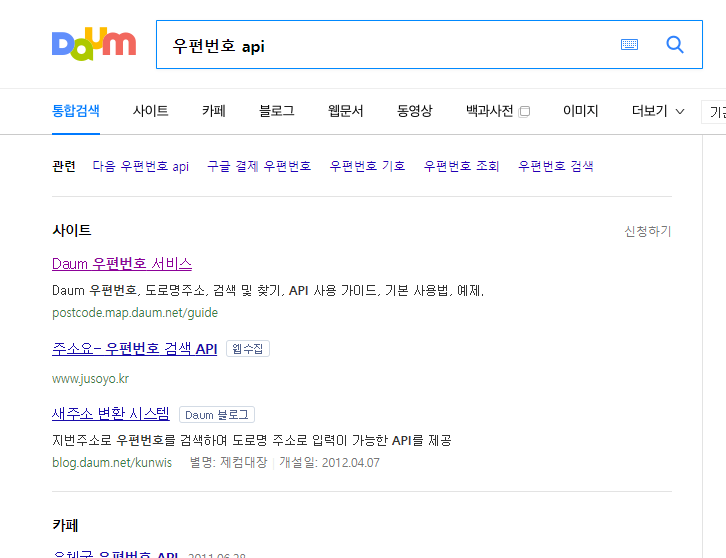Screen dimensions: 726x558
Task: Open the blog.daum.net/kunwis URL
Action: (x=112, y=463)
